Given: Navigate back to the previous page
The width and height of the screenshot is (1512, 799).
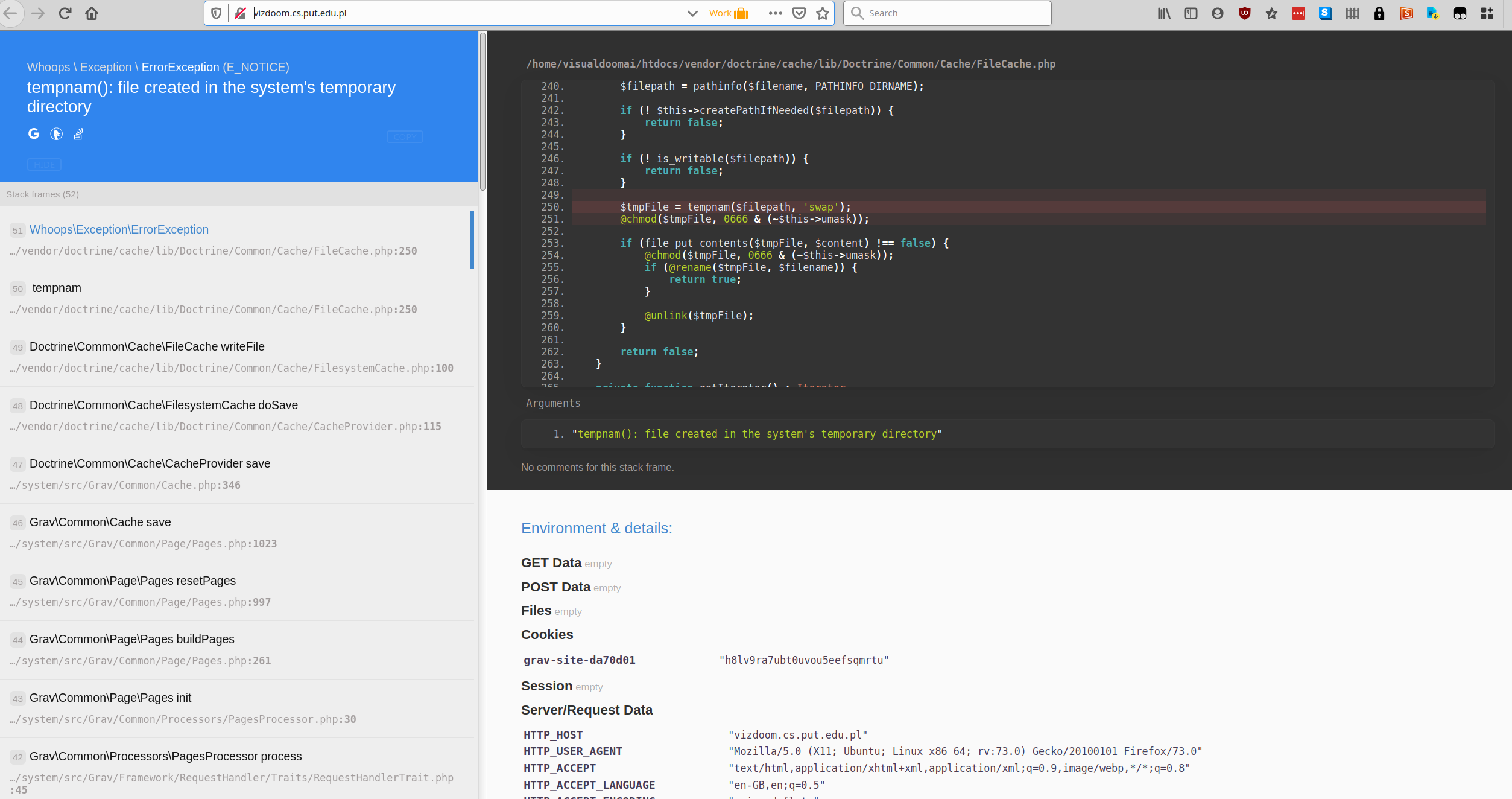Looking at the screenshot, I should click(x=11, y=13).
